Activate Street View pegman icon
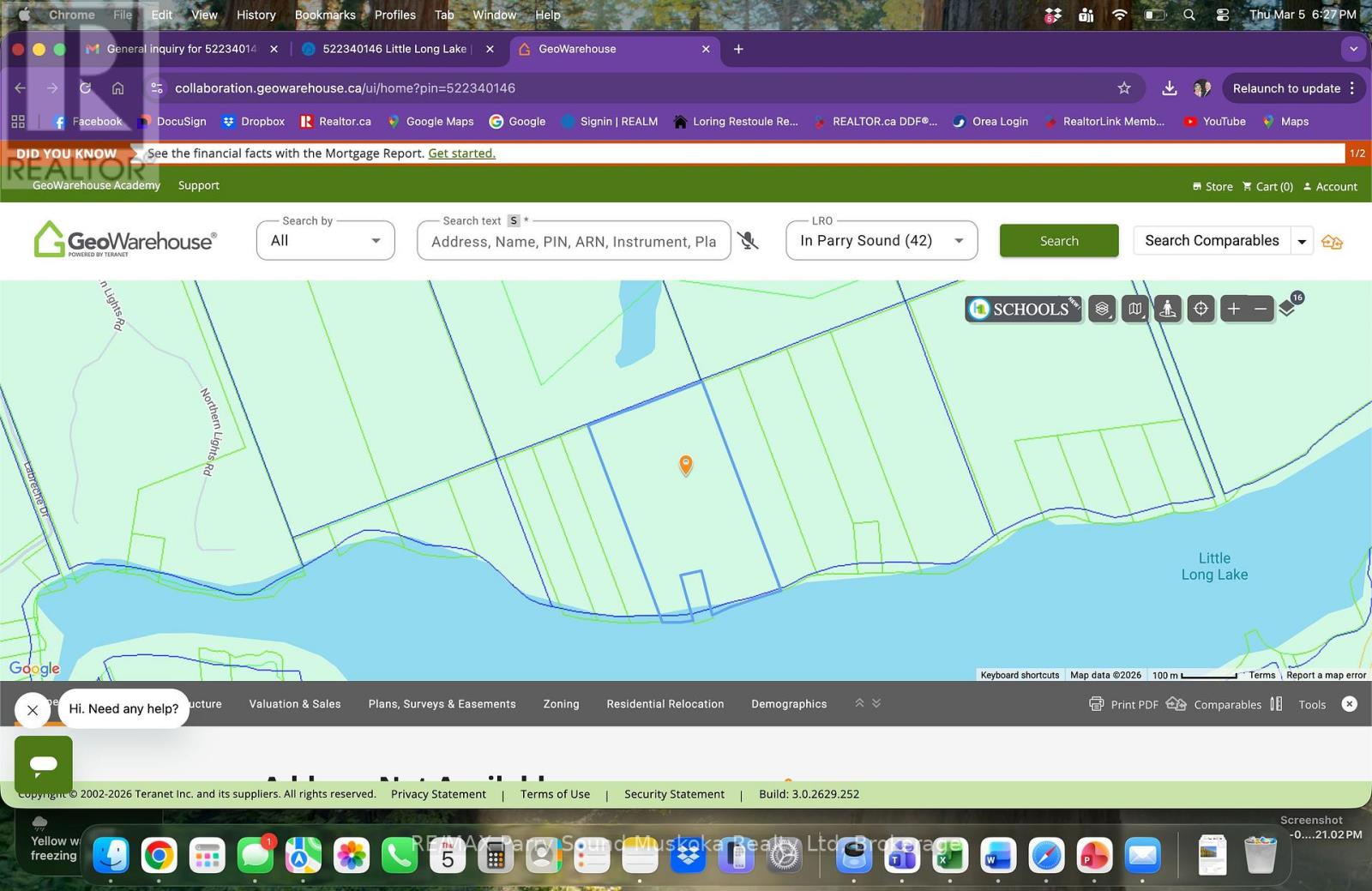Image resolution: width=1372 pixels, height=891 pixels. click(x=1167, y=309)
